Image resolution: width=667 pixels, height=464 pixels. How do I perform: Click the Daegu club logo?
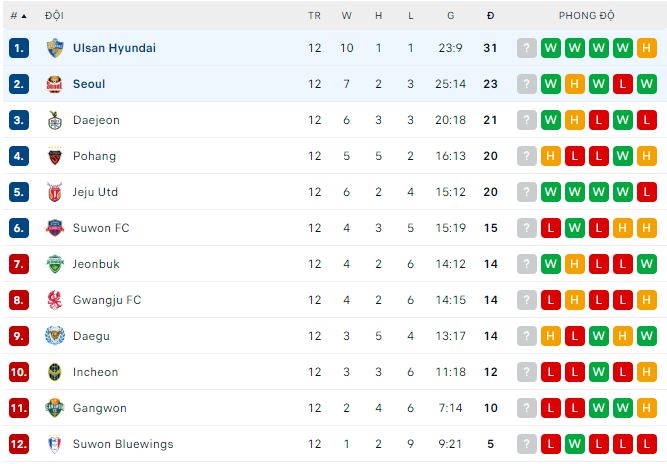tap(54, 336)
